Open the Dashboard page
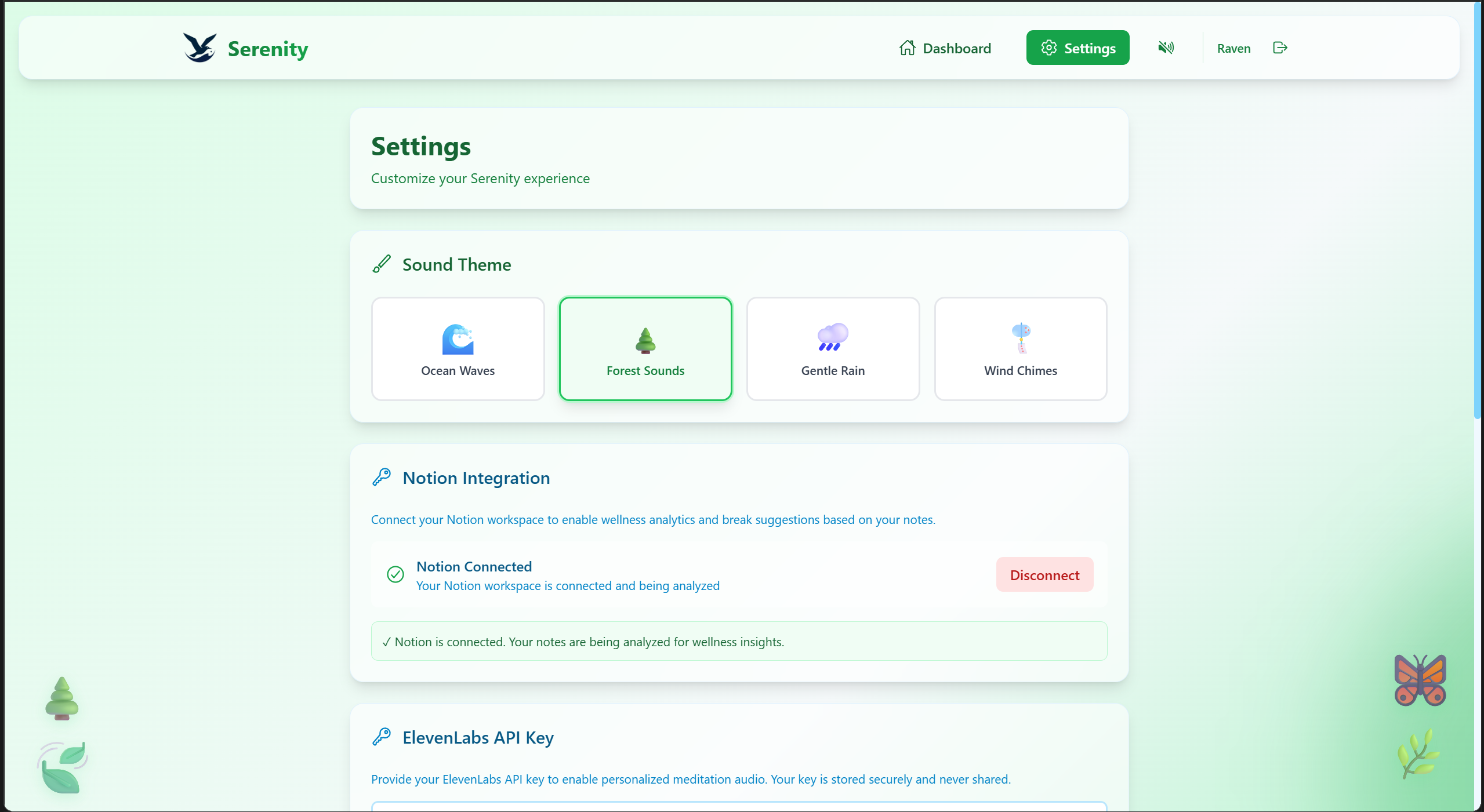 (x=945, y=48)
